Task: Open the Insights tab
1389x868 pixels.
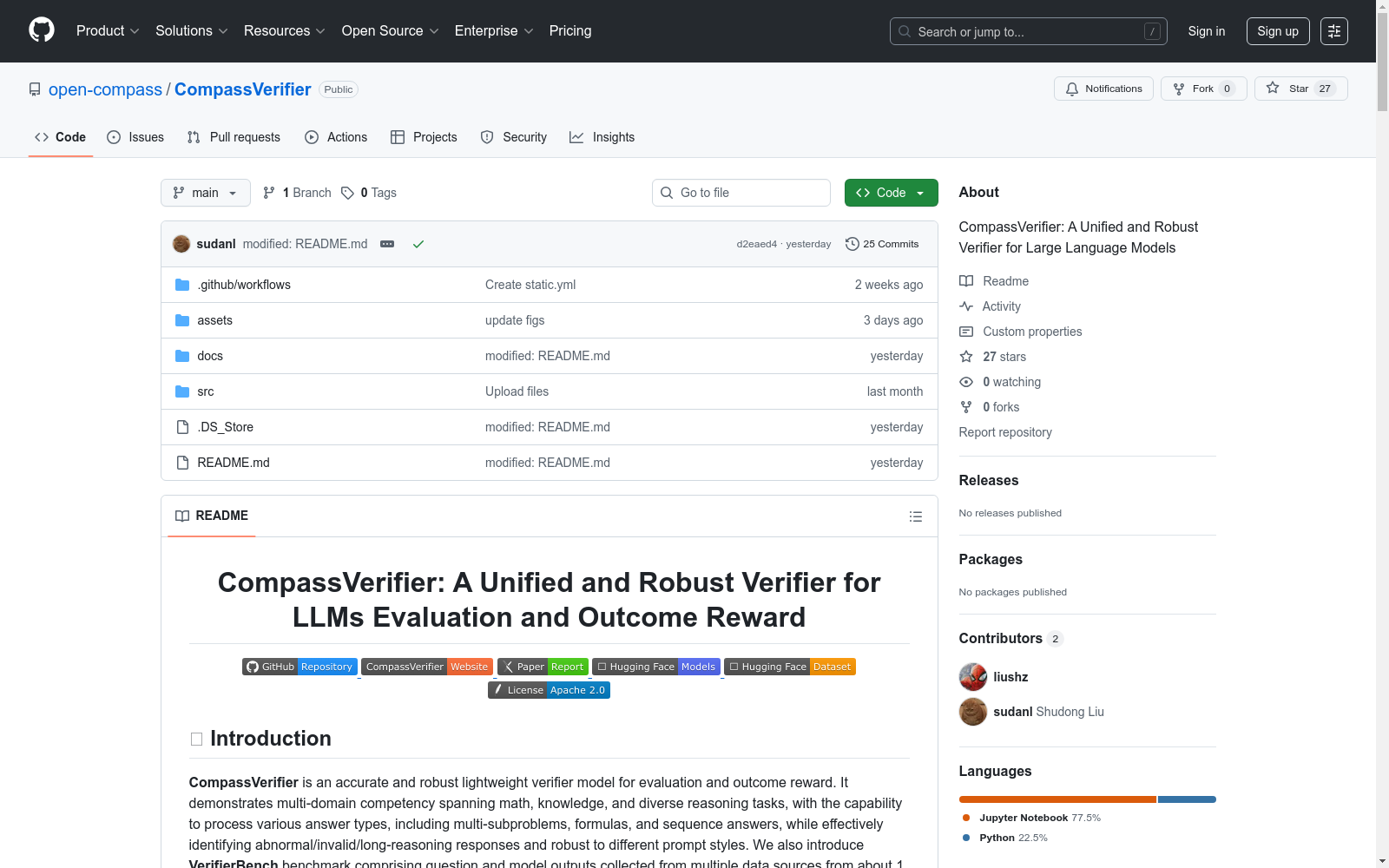Action: point(602,137)
